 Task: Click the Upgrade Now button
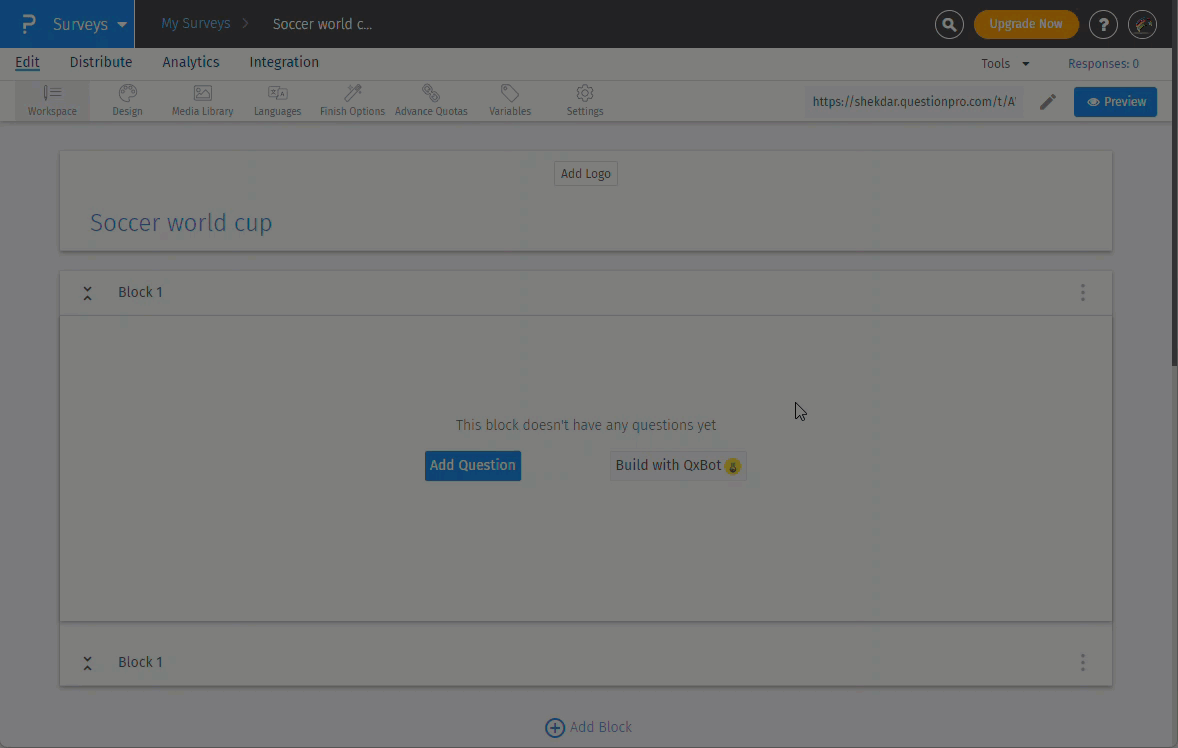point(1025,24)
